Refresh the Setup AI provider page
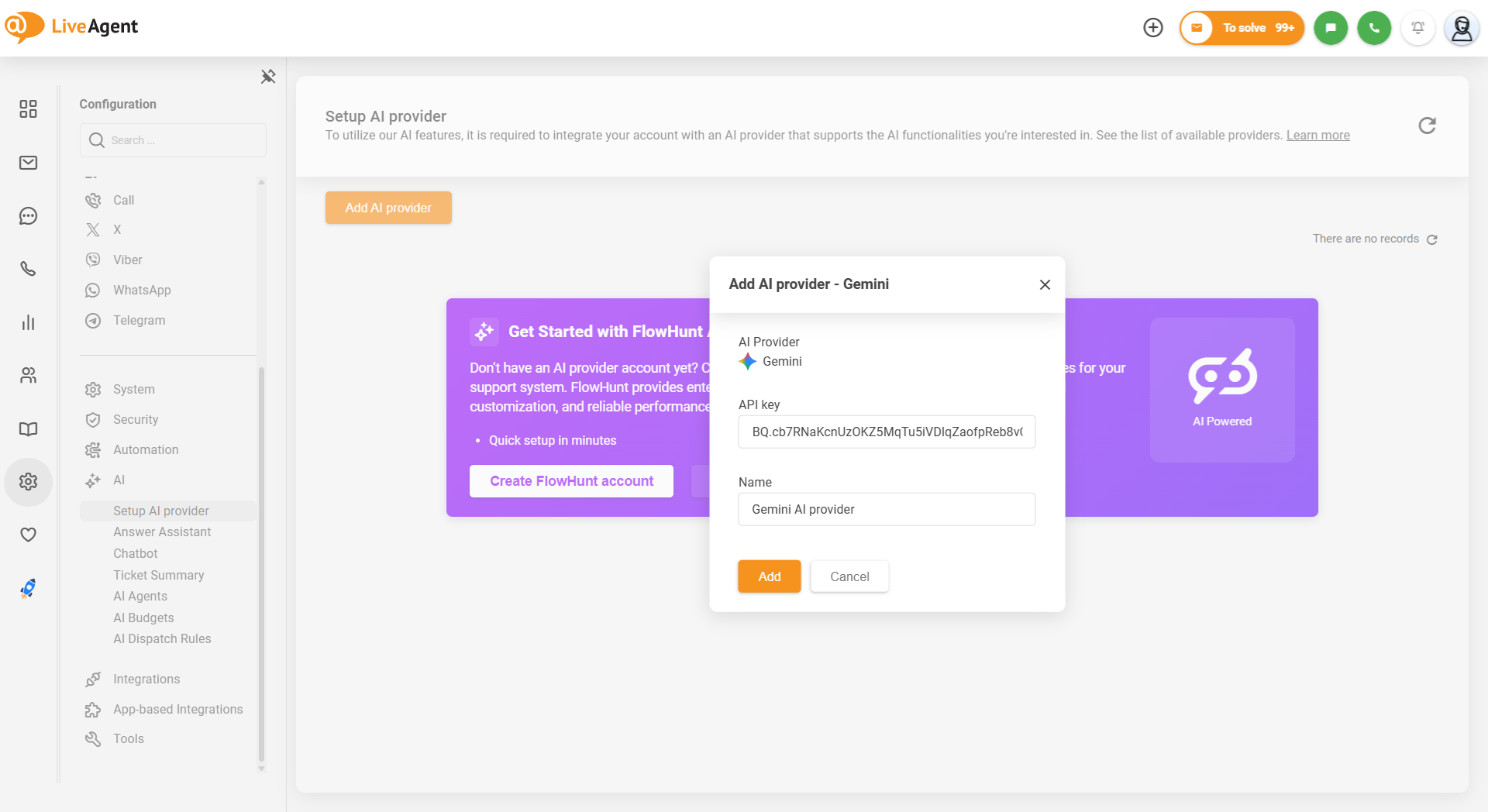Viewport: 1488px width, 812px height. [1428, 126]
